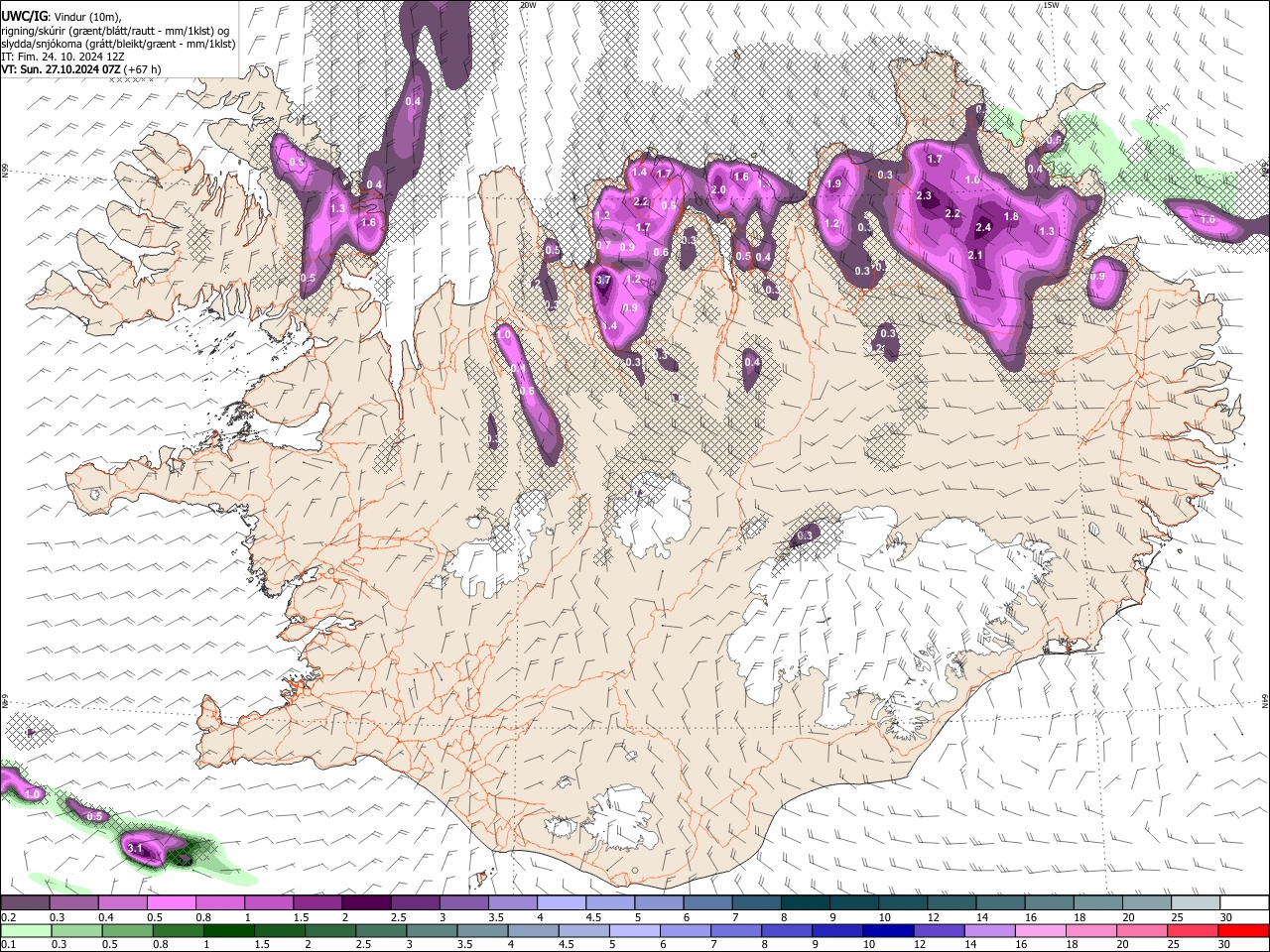1270x952 pixels.
Task: Click the 12 label in the bottom legend row
Action: (920, 944)
